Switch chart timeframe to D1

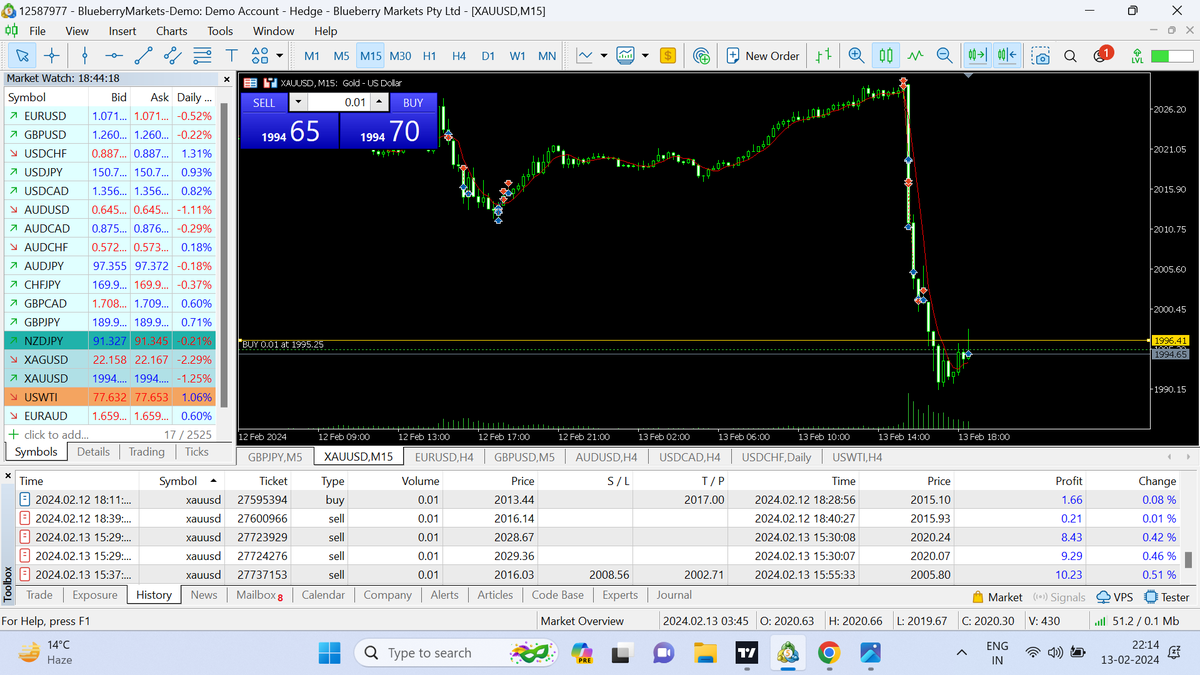[488, 56]
